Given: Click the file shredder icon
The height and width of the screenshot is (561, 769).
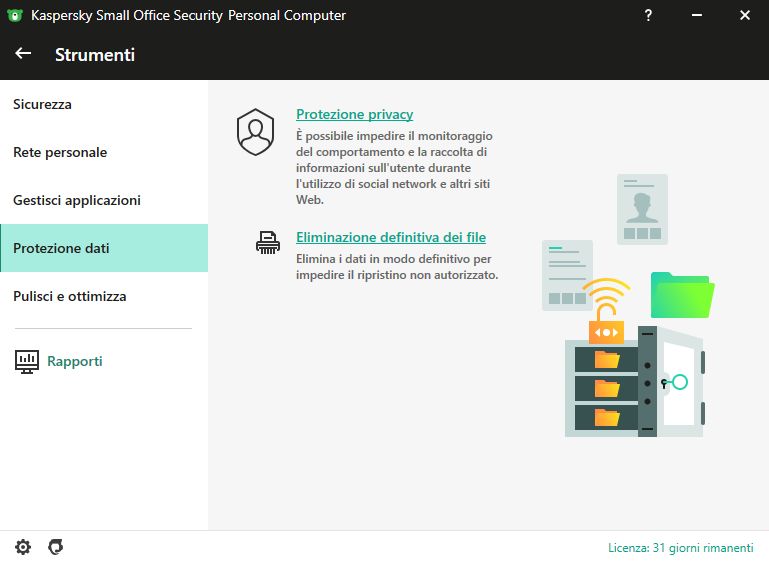Looking at the screenshot, I should tap(268, 242).
